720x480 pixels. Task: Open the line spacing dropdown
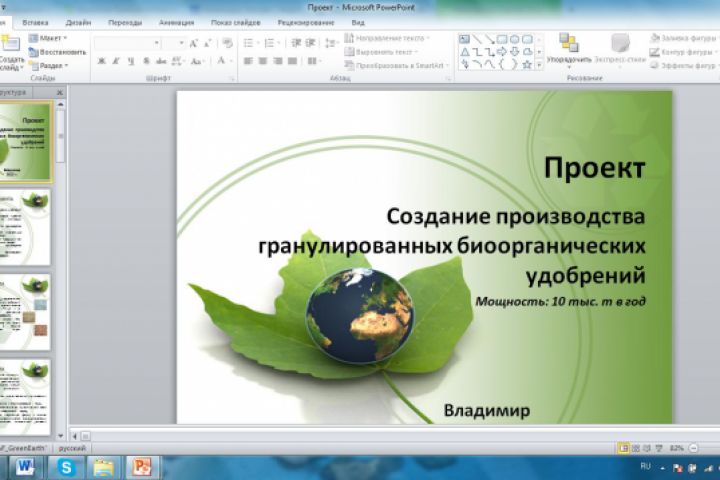(x=331, y=43)
